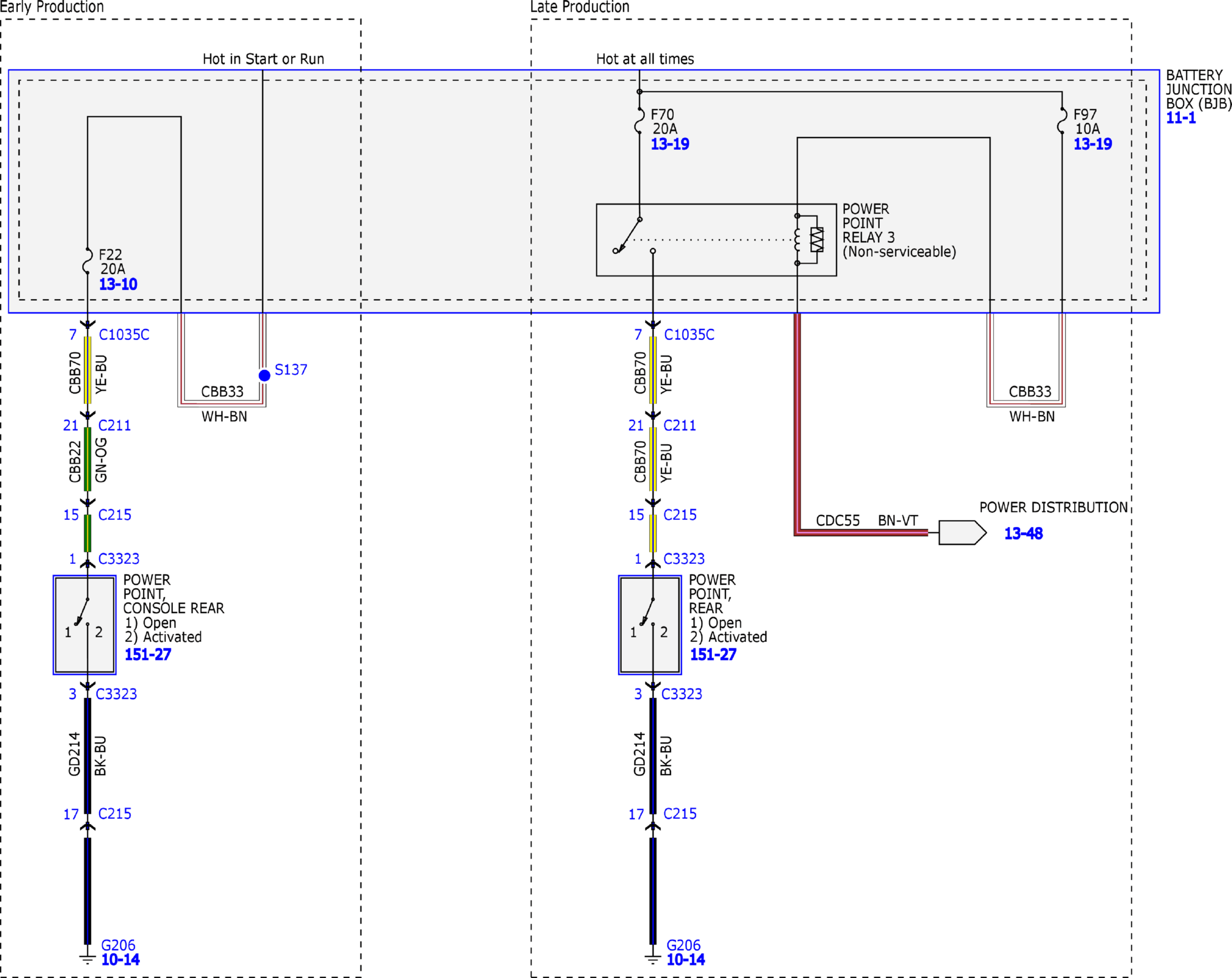
Task: Click the "BN-VT" wire color label
Action: tap(898, 521)
